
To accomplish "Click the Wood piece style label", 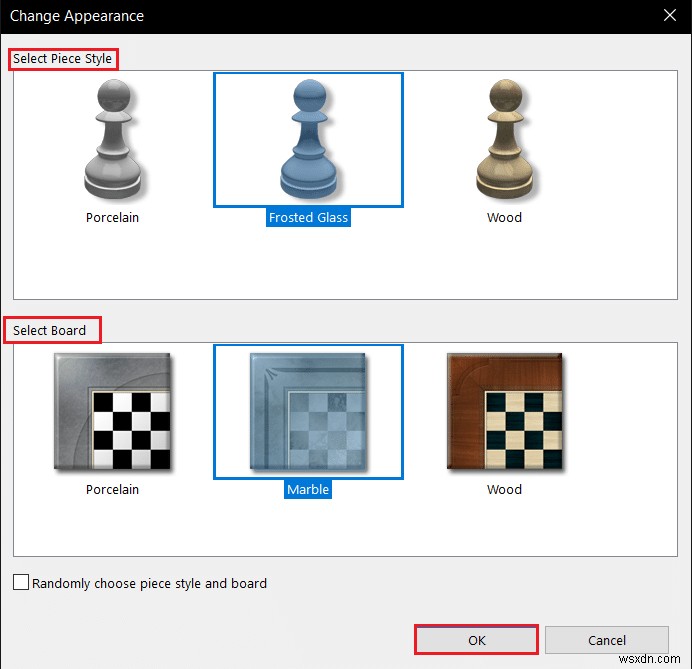I will point(504,217).
